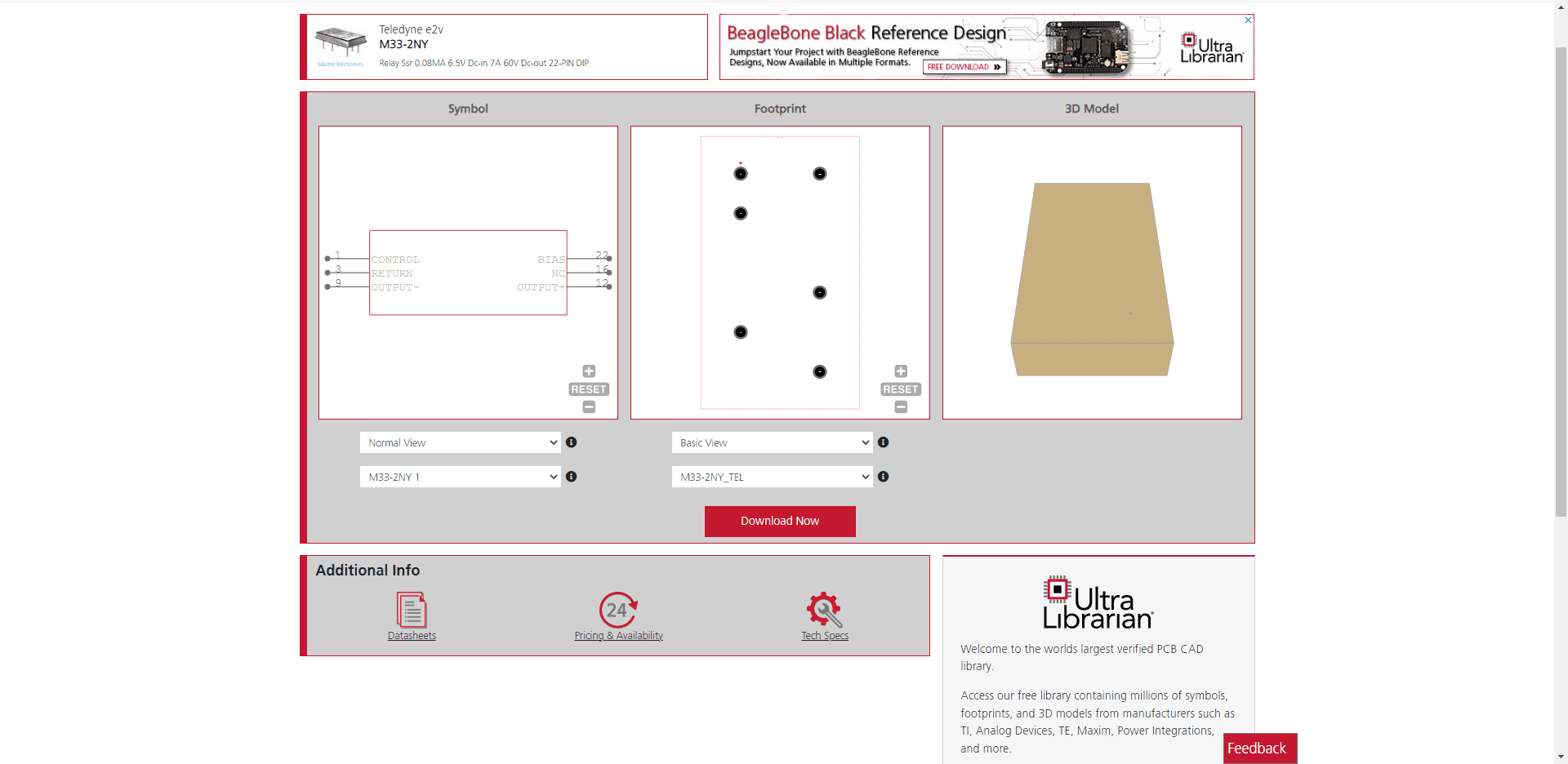Select the OUTPUT+ pin label in the symbol
Viewport: 1568px width, 764px height.
click(x=541, y=287)
